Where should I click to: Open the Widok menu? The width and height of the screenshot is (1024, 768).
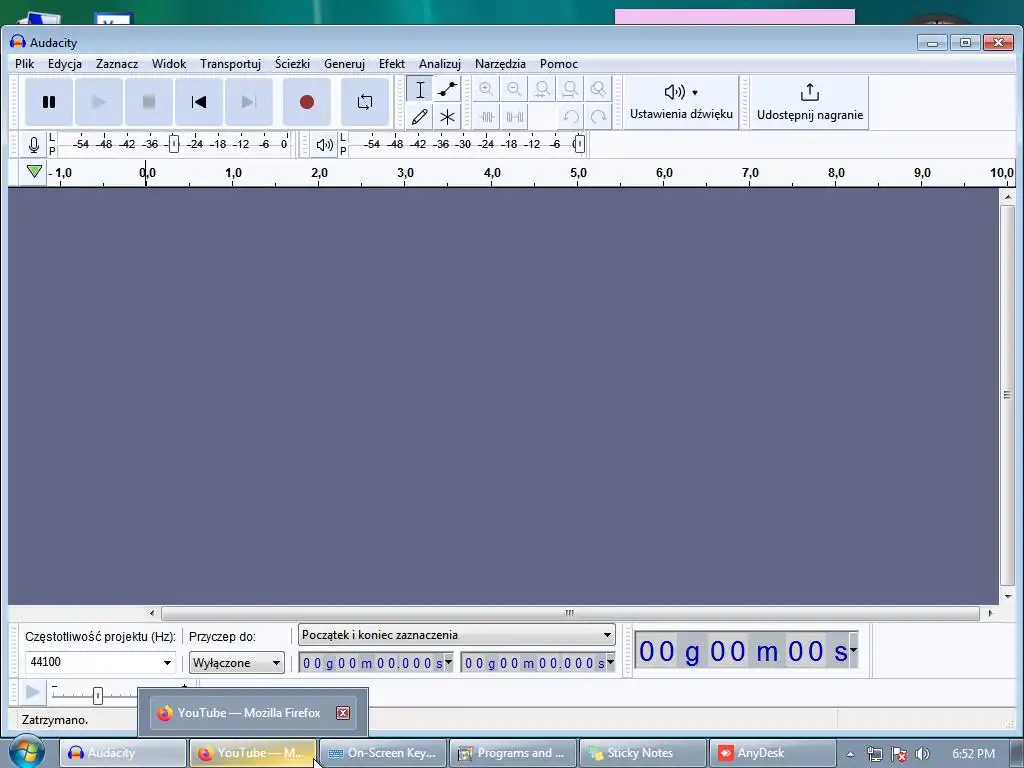pyautogui.click(x=168, y=64)
